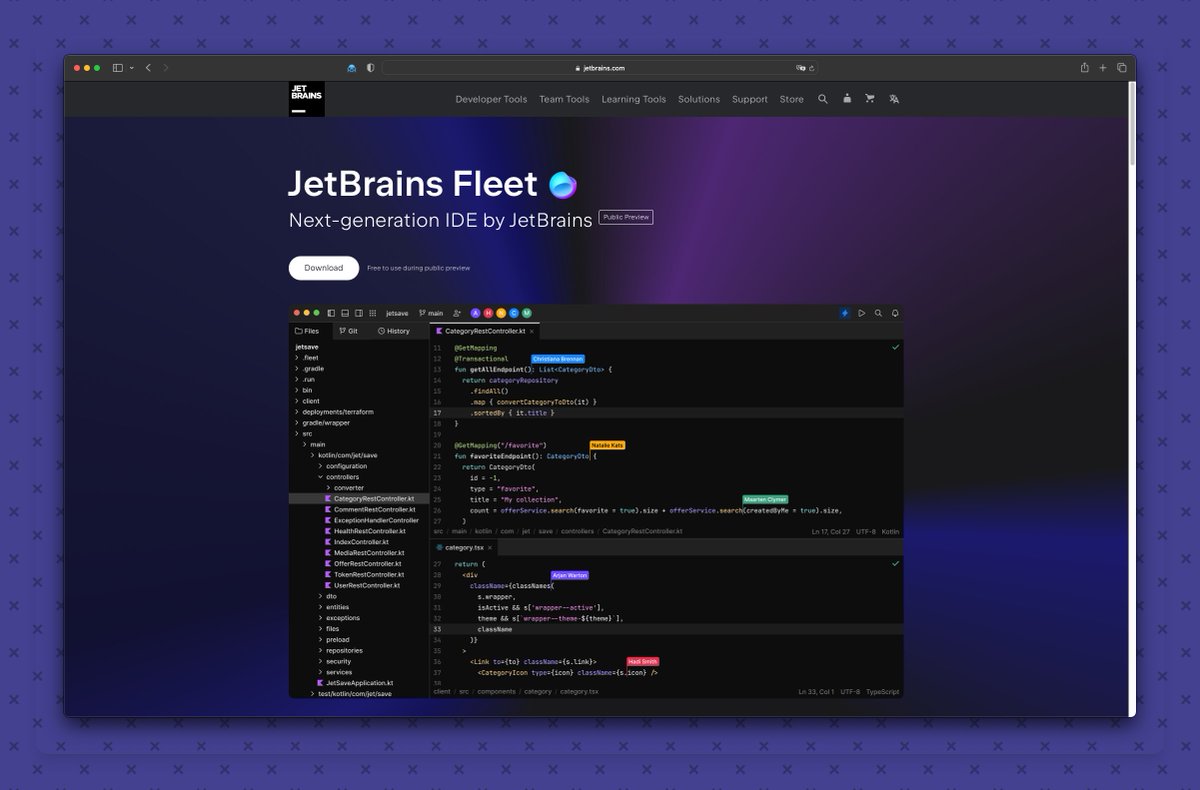The image size is (1200, 790).
Task: Toggle the Safari sidebar button
Action: point(117,68)
